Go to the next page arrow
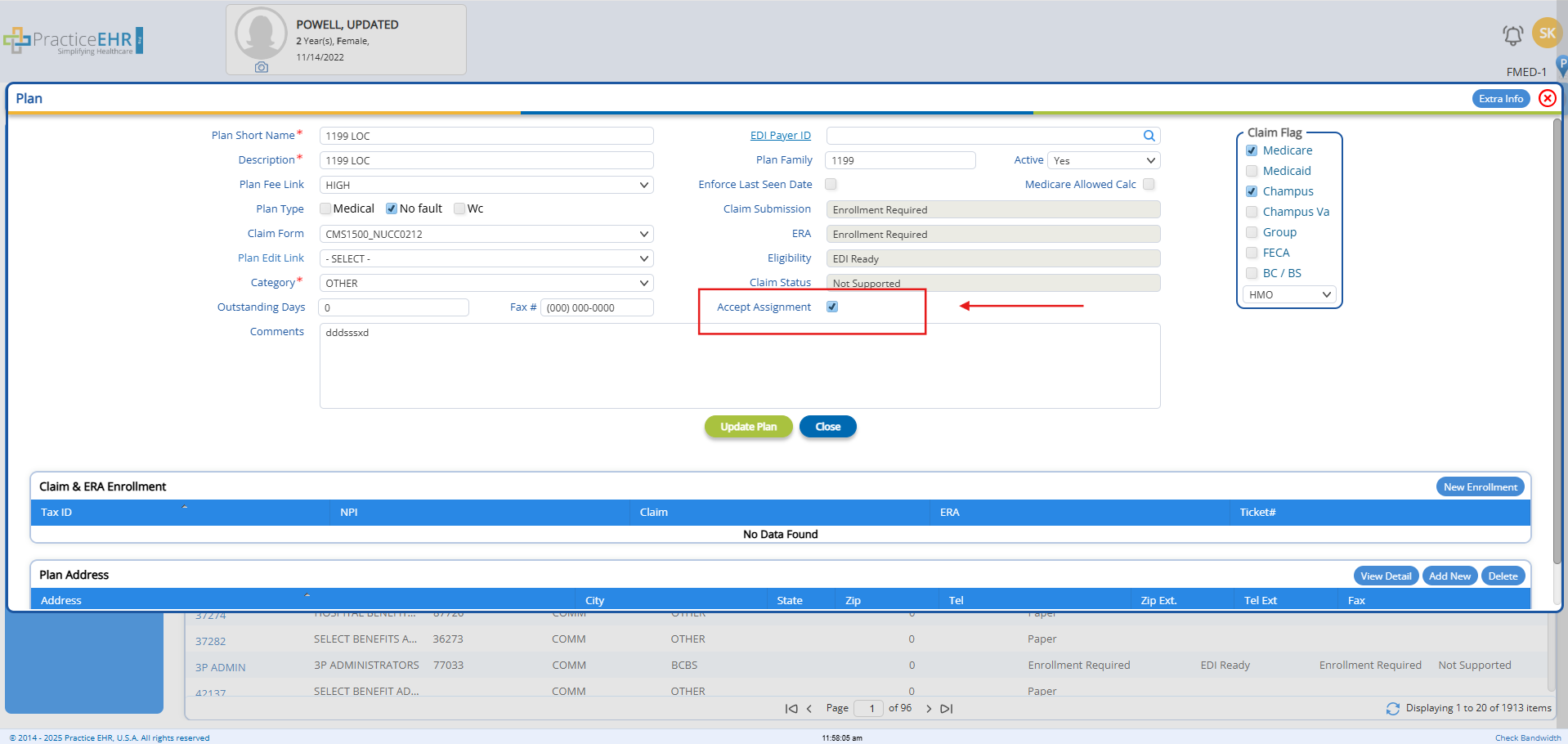1568x744 pixels. (x=929, y=709)
